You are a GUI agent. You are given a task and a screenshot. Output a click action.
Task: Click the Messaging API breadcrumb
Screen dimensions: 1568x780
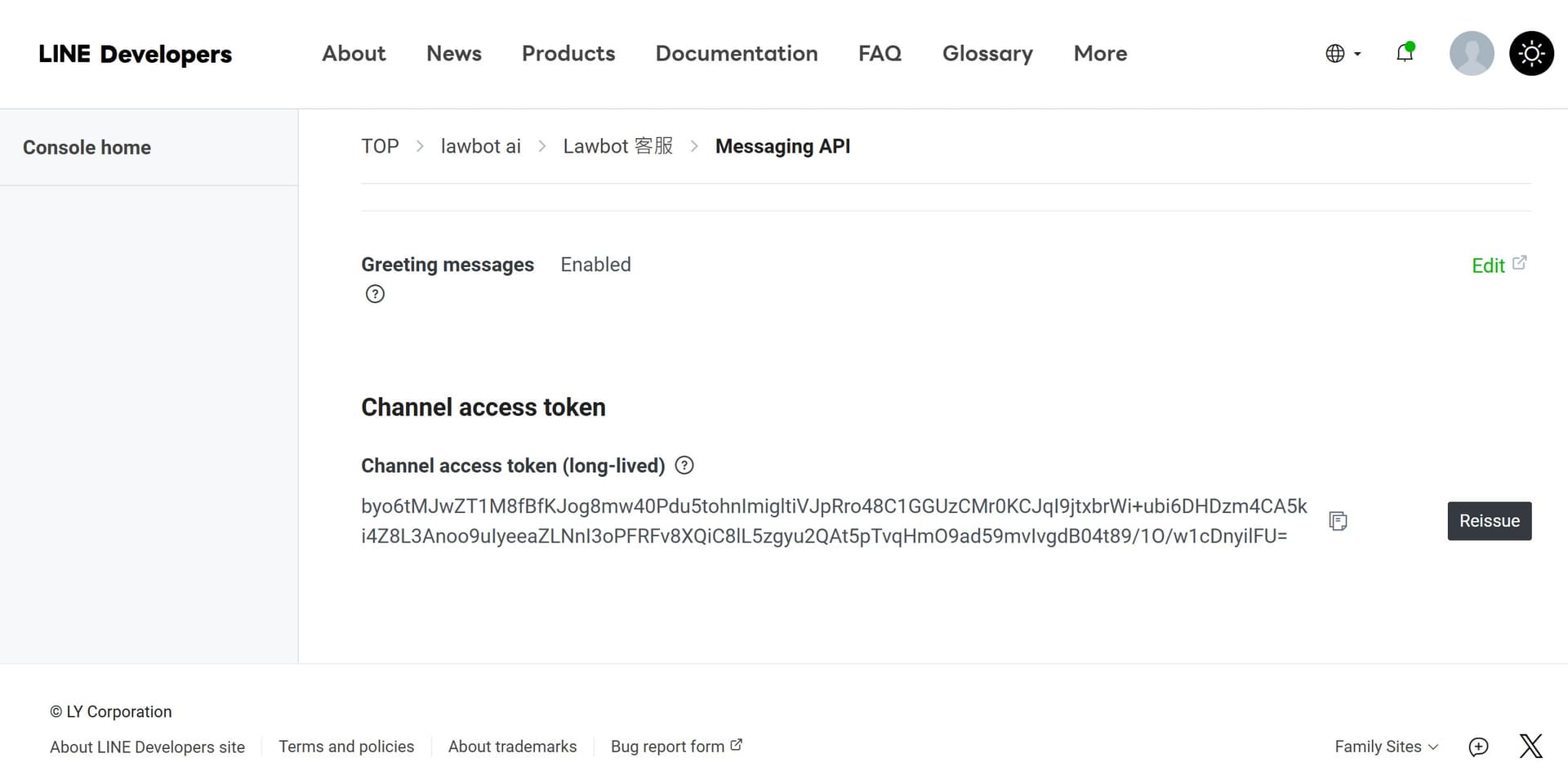(x=782, y=146)
